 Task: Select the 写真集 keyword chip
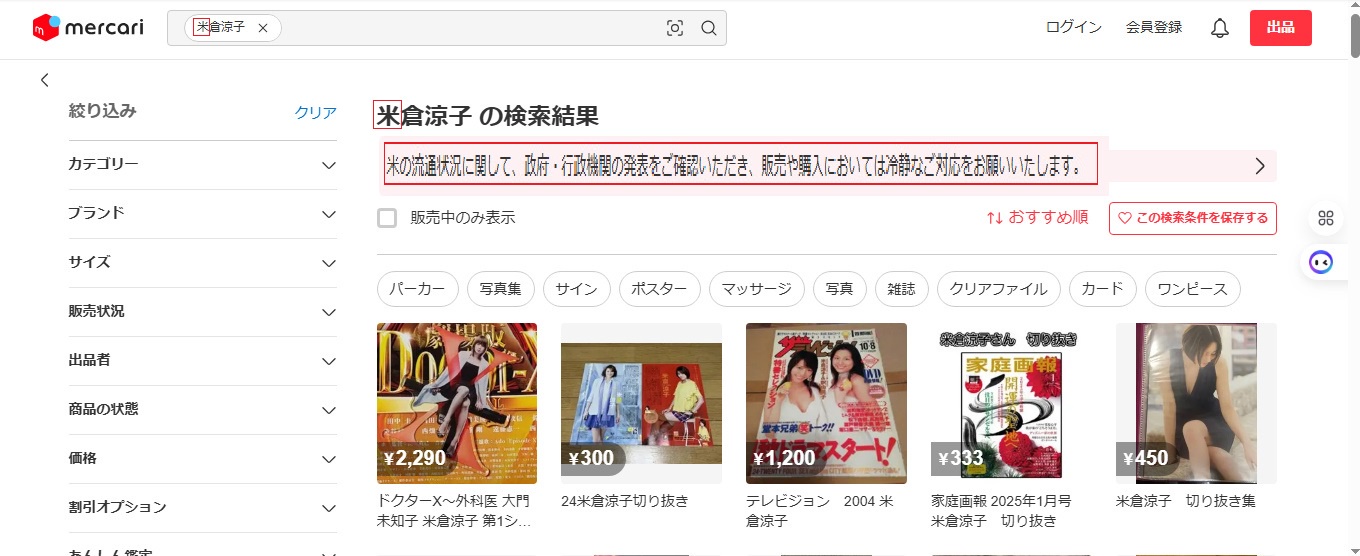pos(501,289)
